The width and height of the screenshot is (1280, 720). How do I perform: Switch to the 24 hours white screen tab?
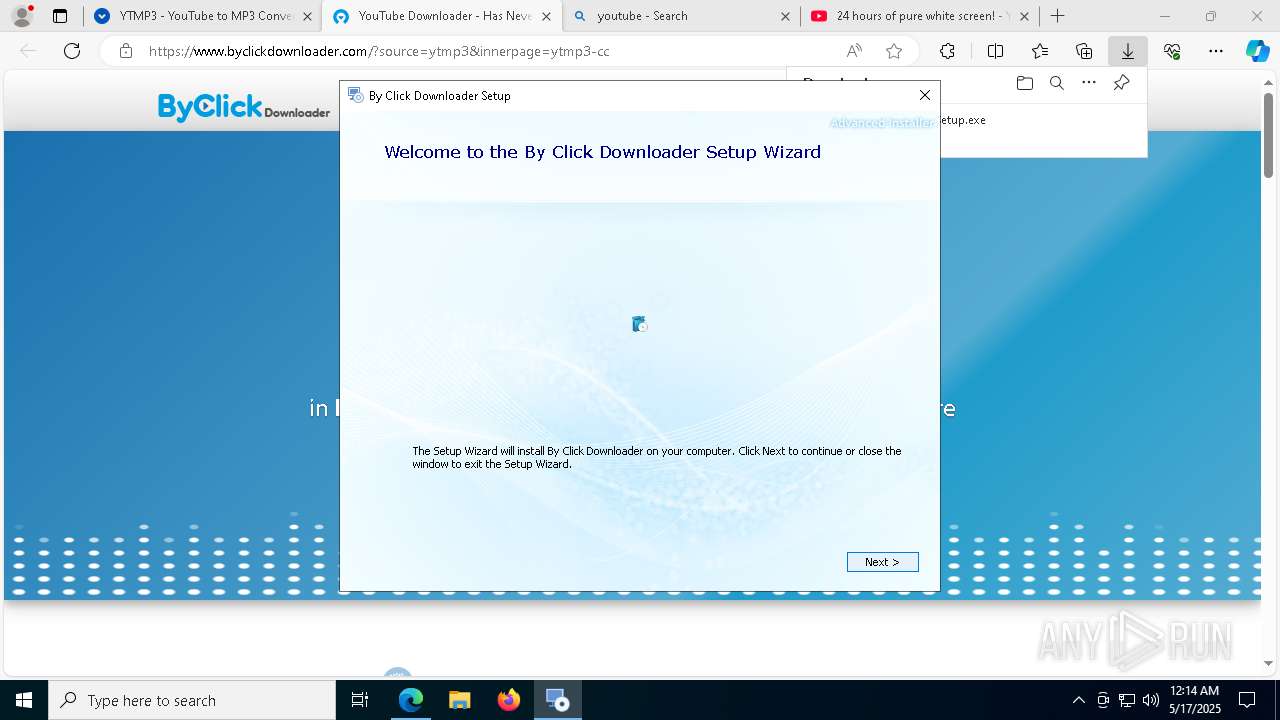tap(920, 16)
